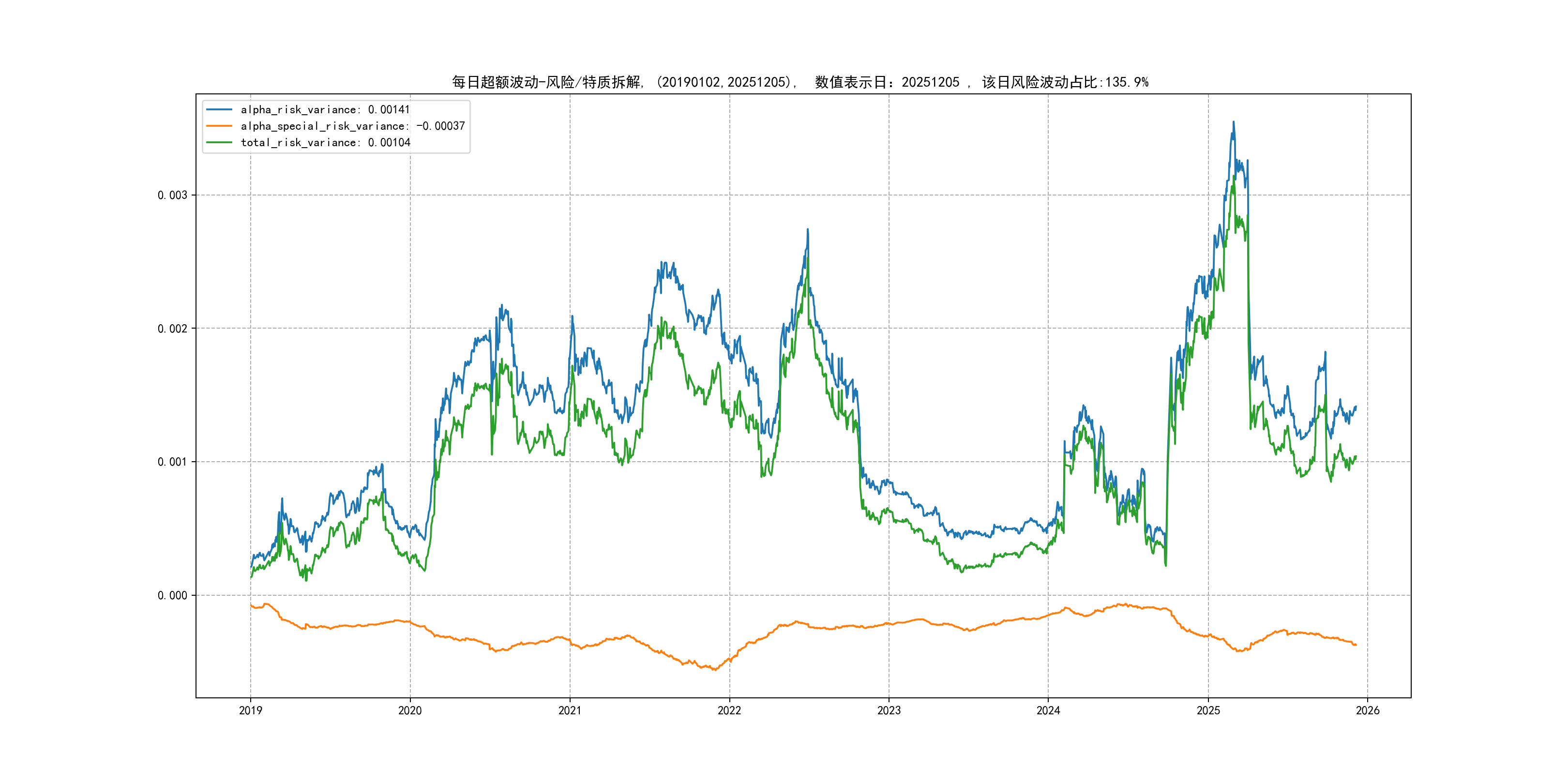Viewport: 1568px width, 784px height.
Task: Select the alpha_risk_variance: 0.00141 legend label
Action: pyautogui.click(x=325, y=109)
